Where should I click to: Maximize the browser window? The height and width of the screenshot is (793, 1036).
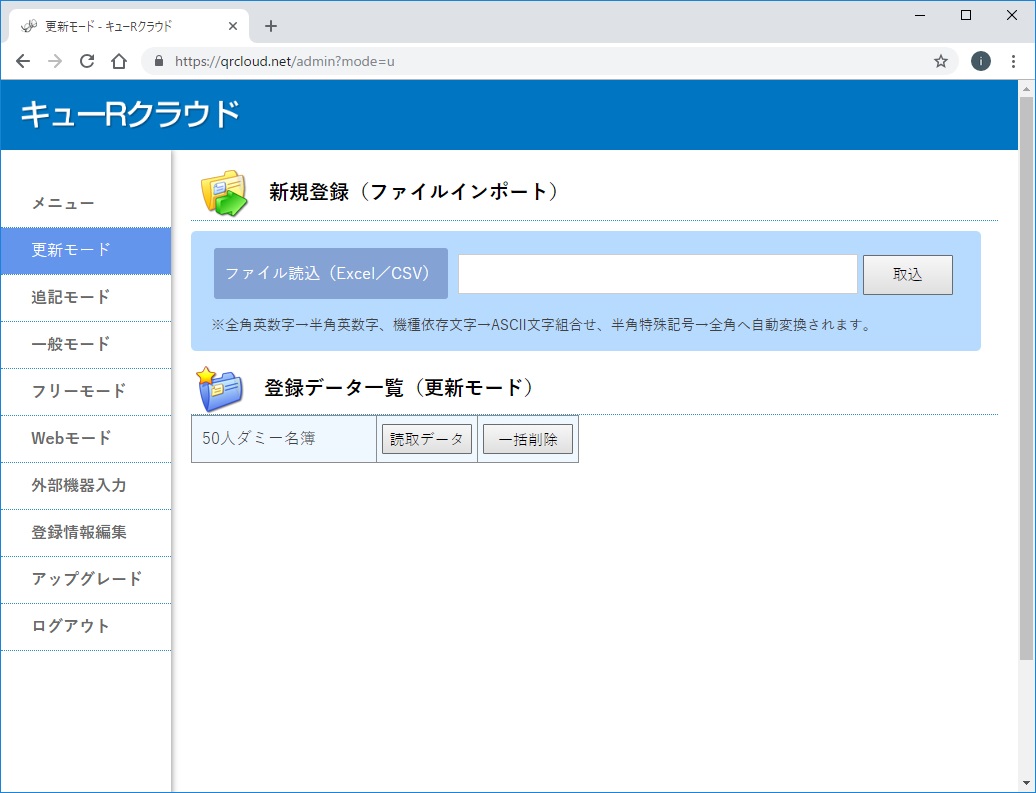pyautogui.click(x=966, y=15)
